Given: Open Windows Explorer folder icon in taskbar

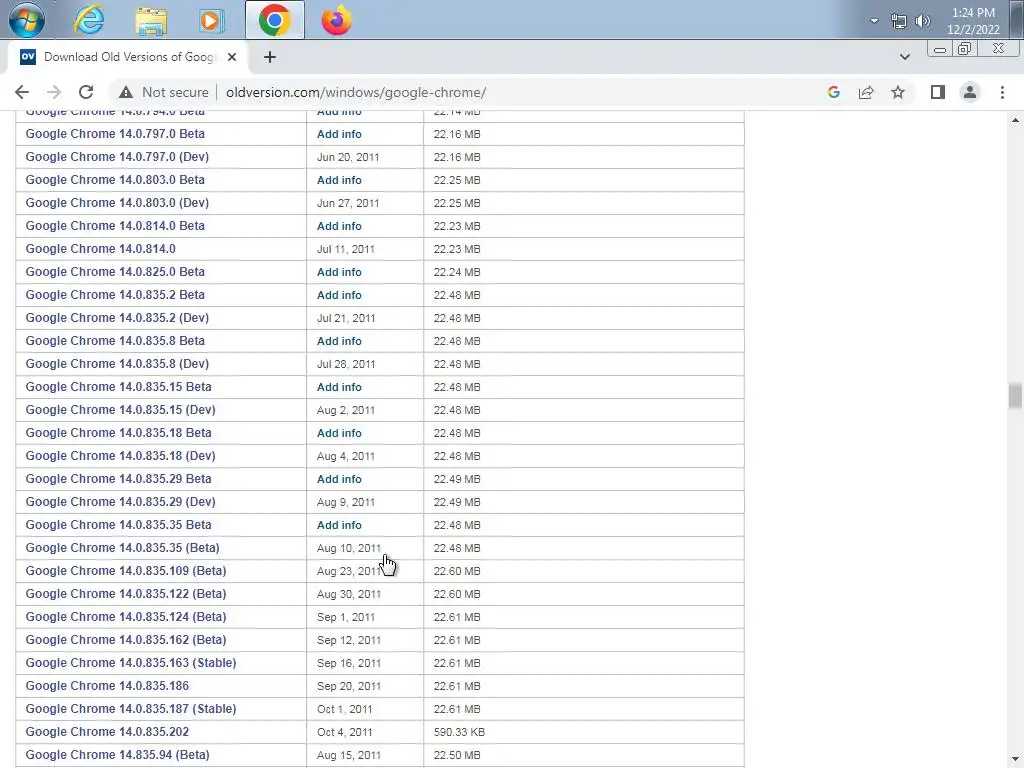Looking at the screenshot, I should (x=151, y=21).
